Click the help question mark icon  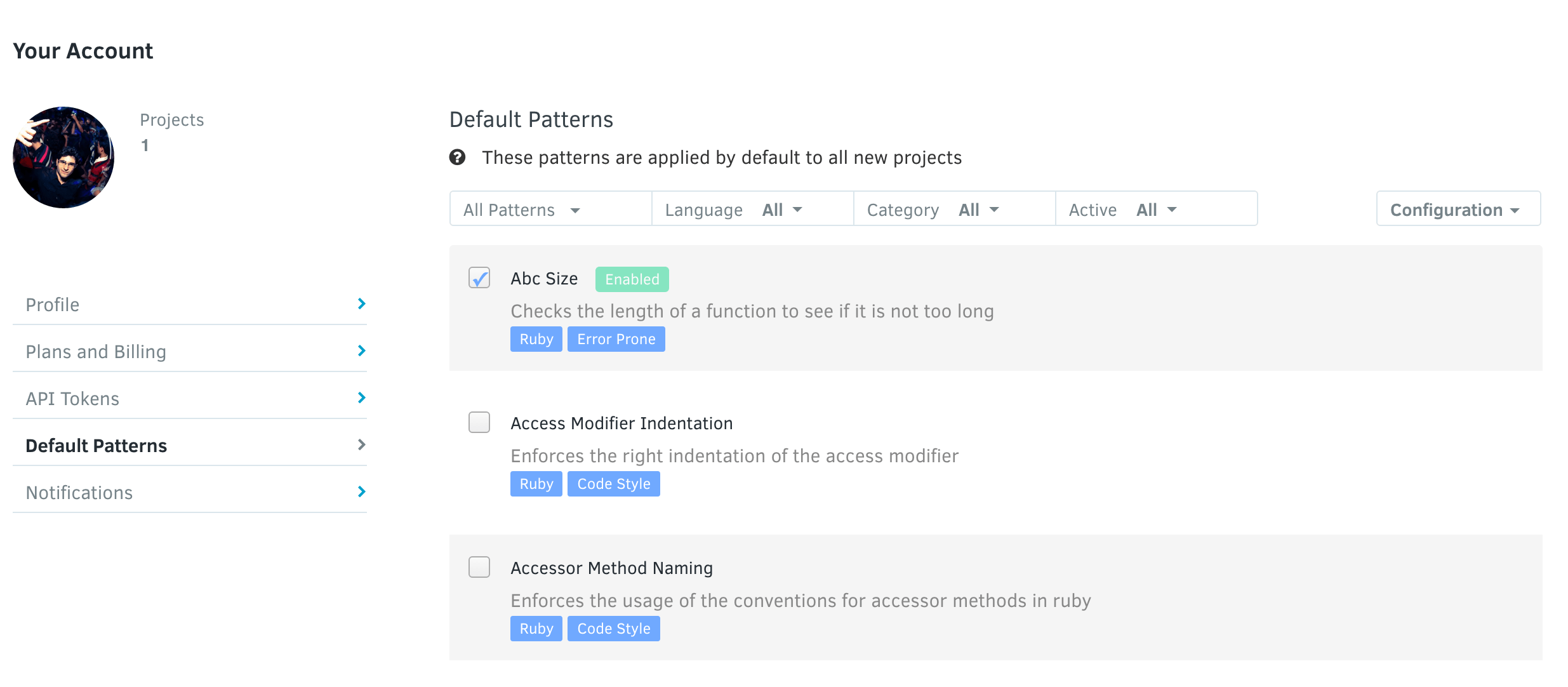pos(458,157)
